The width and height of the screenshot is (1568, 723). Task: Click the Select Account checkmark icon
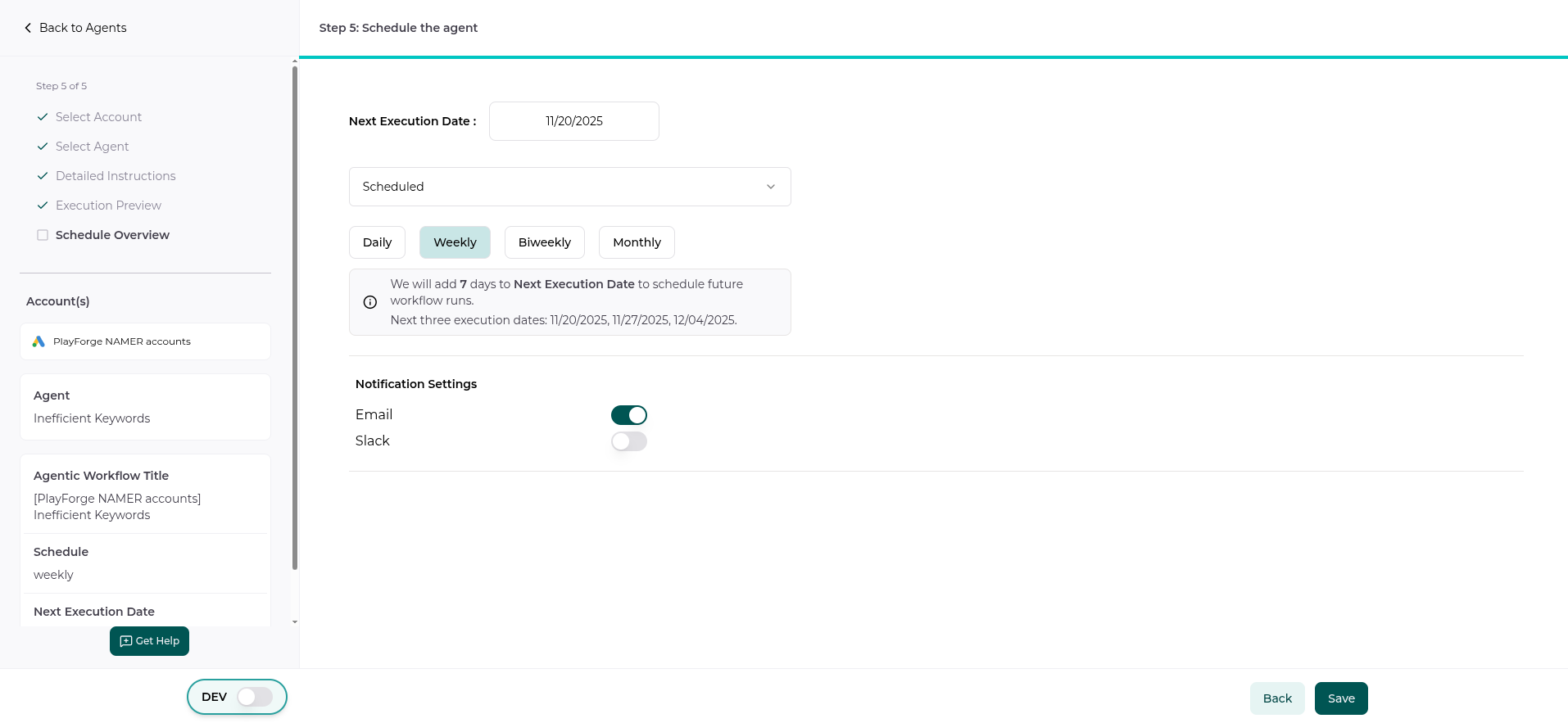pyautogui.click(x=43, y=117)
